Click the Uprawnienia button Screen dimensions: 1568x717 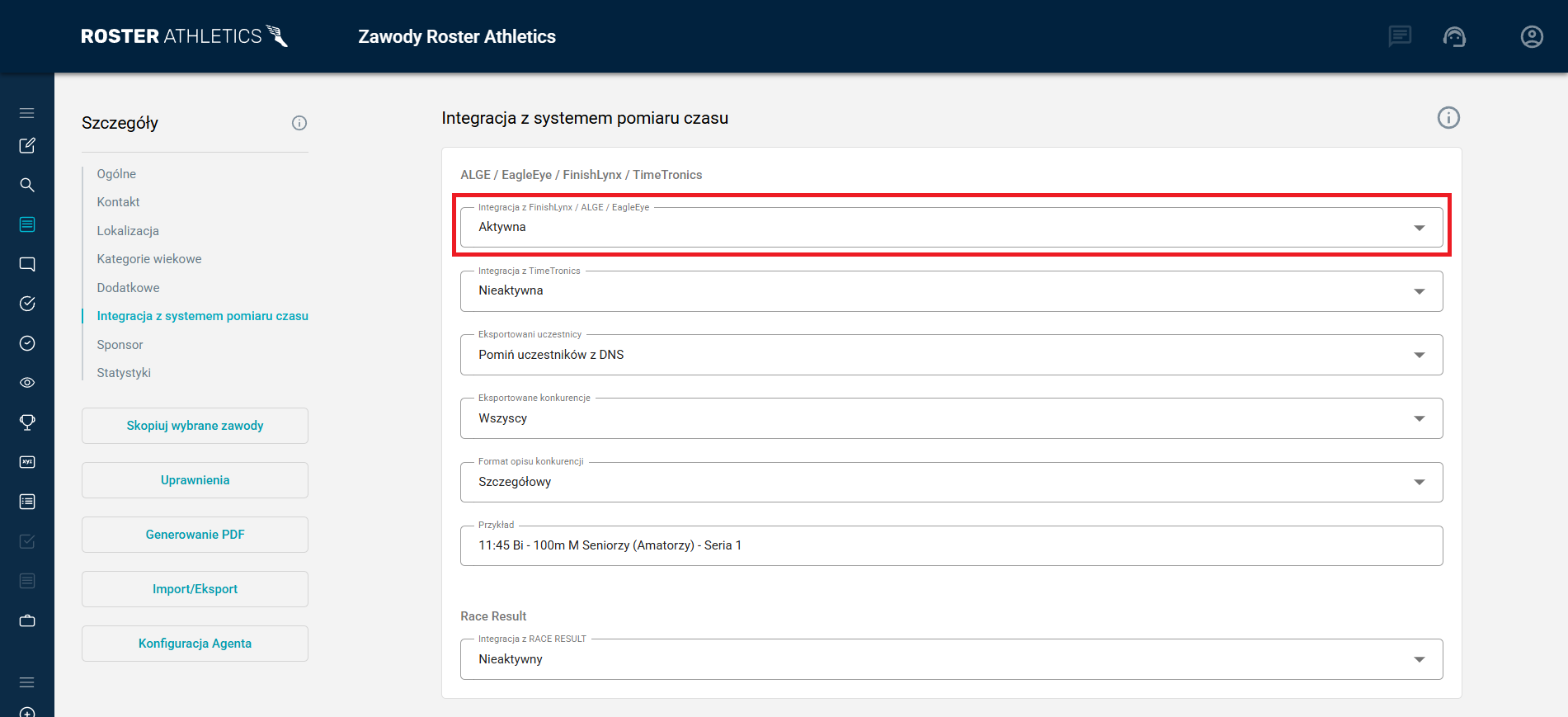coord(195,480)
